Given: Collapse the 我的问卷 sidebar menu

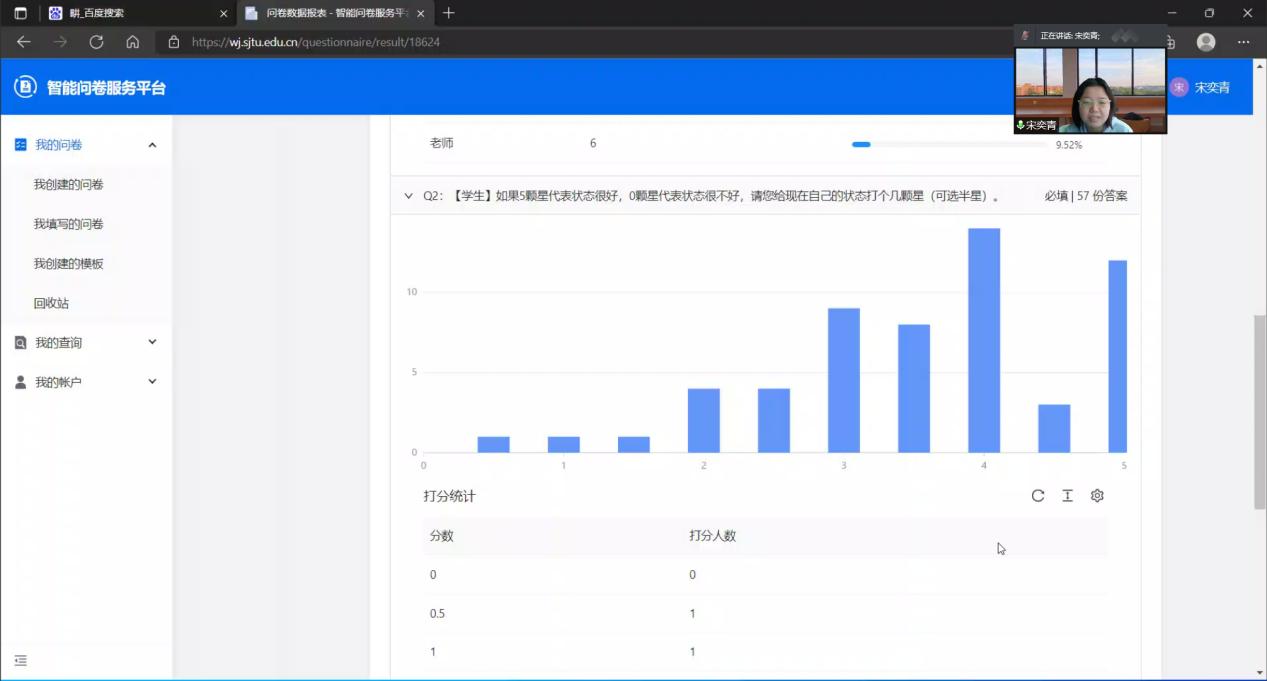Looking at the screenshot, I should click(x=152, y=145).
